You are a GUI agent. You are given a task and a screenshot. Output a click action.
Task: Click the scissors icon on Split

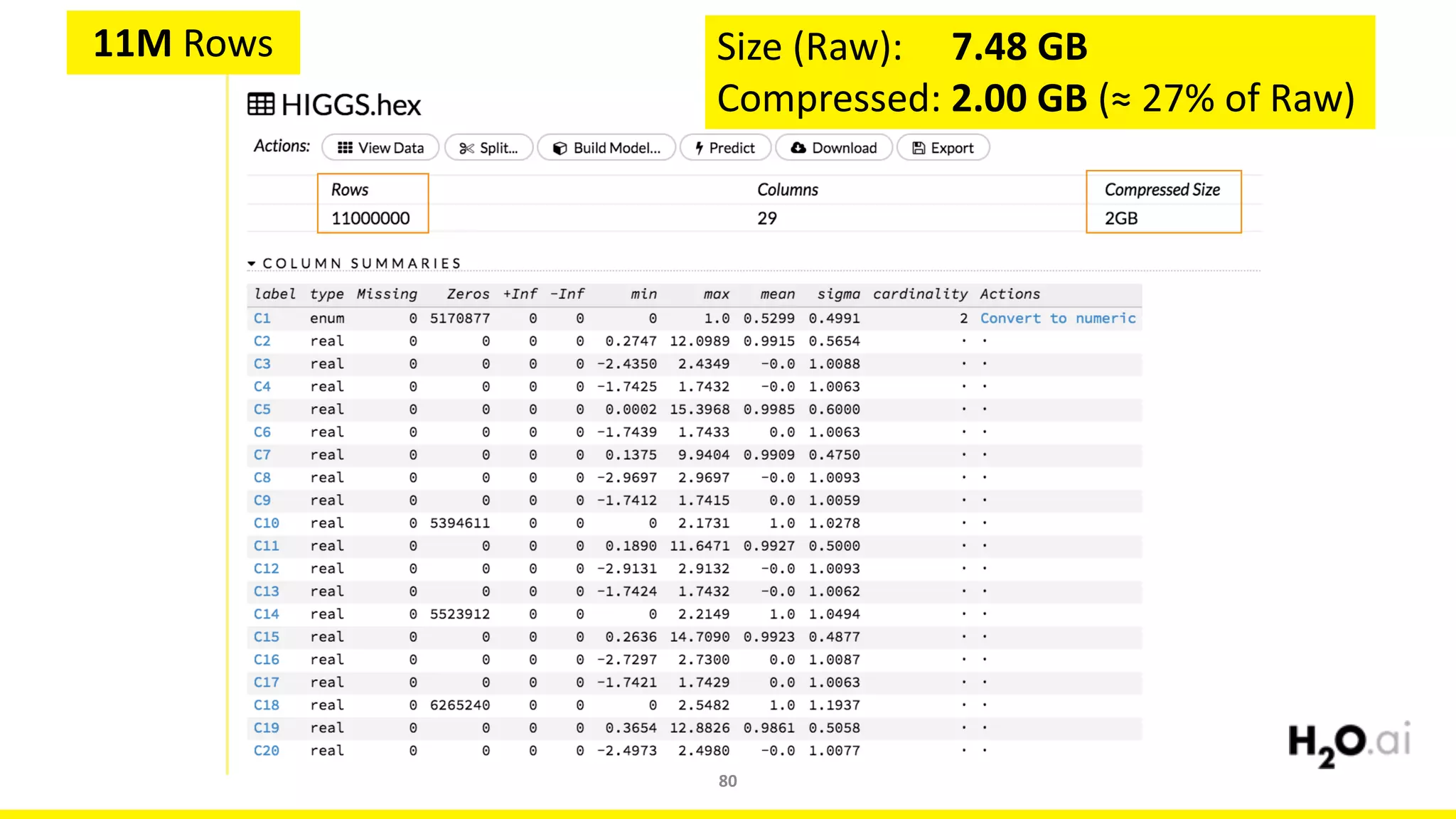click(x=466, y=148)
